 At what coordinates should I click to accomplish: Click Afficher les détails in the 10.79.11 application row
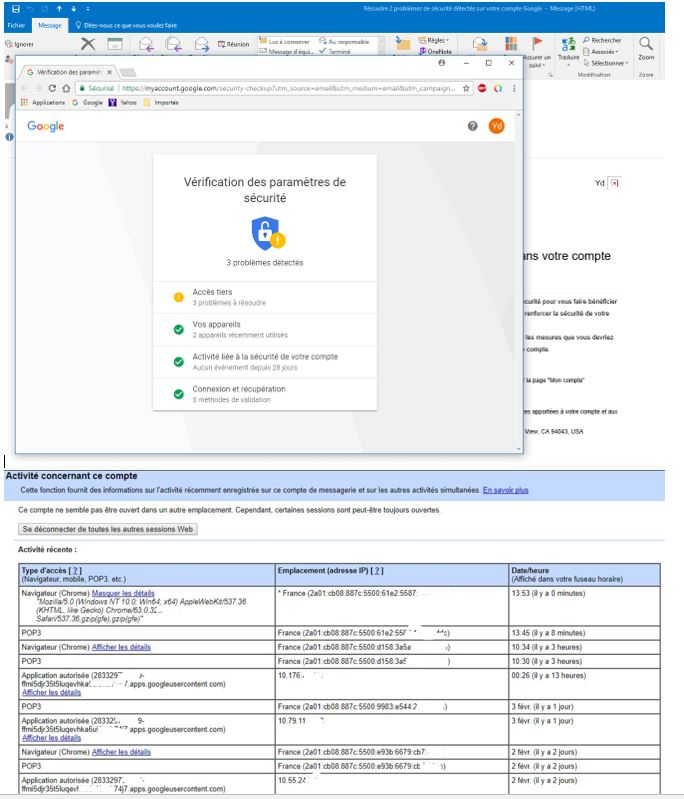[51, 738]
